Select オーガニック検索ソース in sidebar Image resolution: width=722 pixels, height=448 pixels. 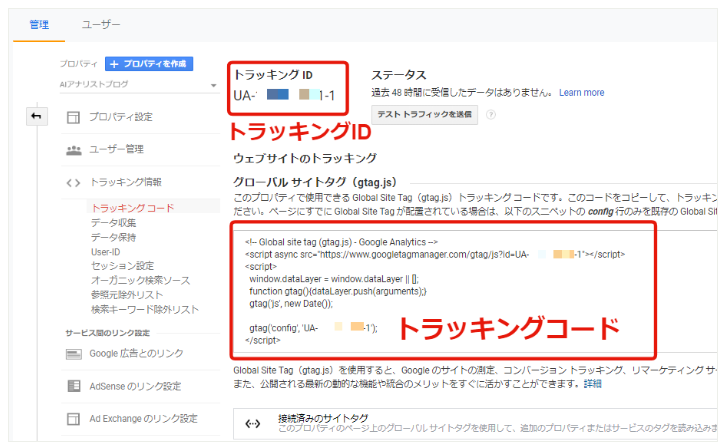(x=140, y=280)
